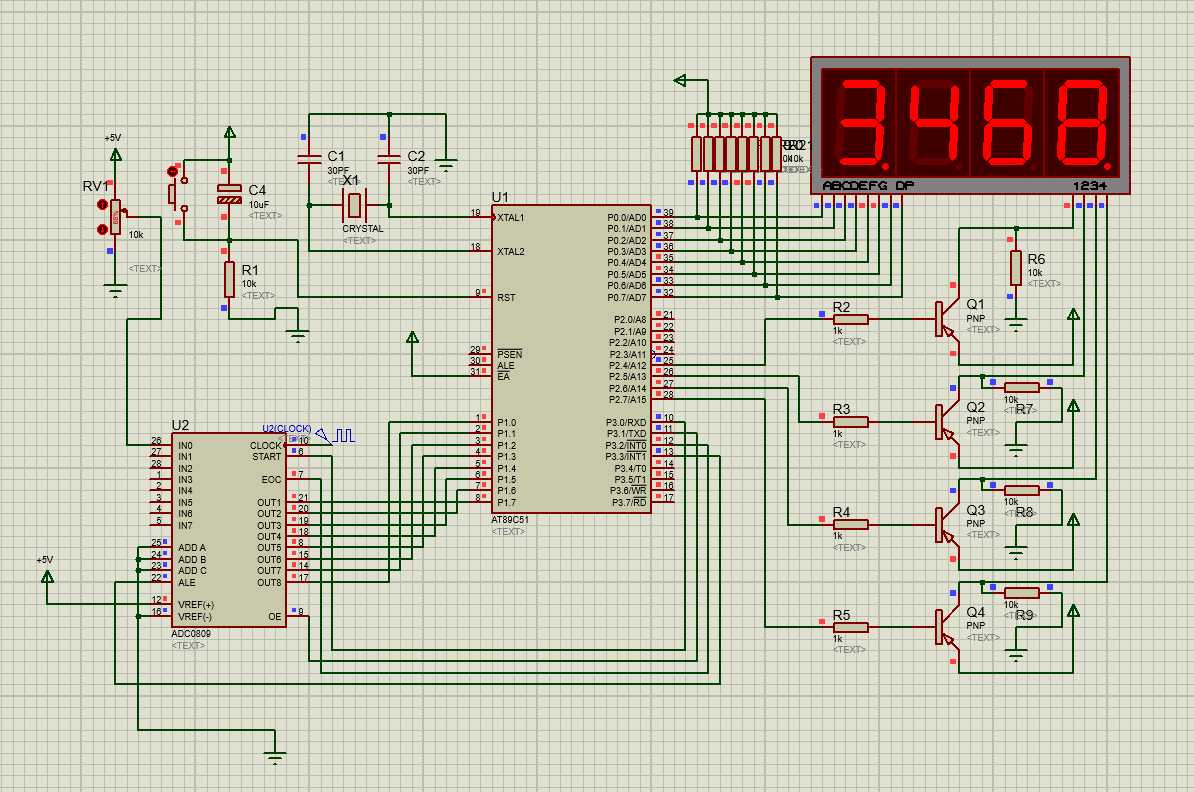Viewport: 1194px width, 792px height.
Task: Click the RST pin label on U1
Action: coord(506,298)
